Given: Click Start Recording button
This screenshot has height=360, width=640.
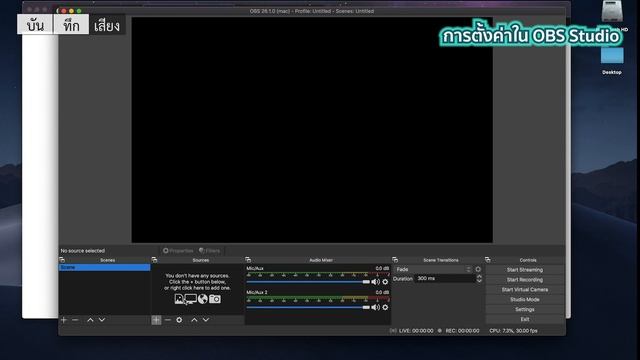Looking at the screenshot, I should point(525,280).
